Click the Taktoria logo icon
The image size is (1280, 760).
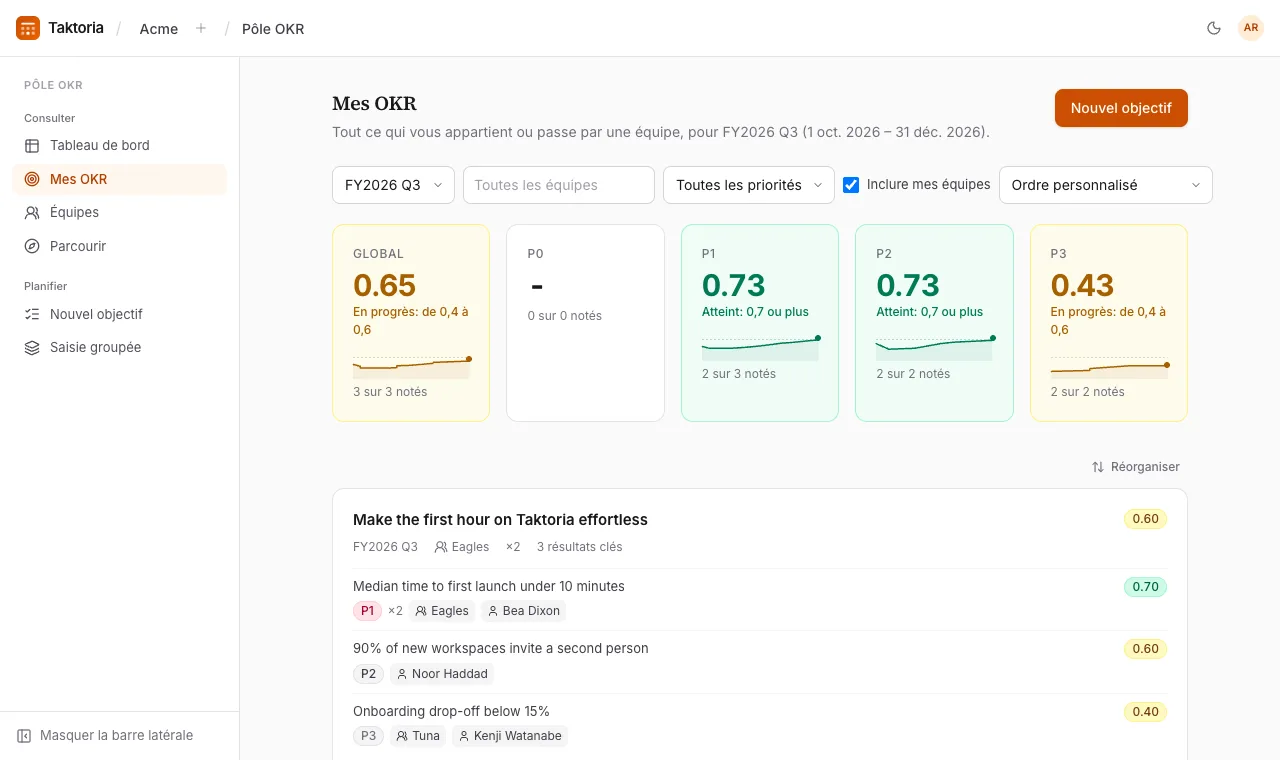28,28
